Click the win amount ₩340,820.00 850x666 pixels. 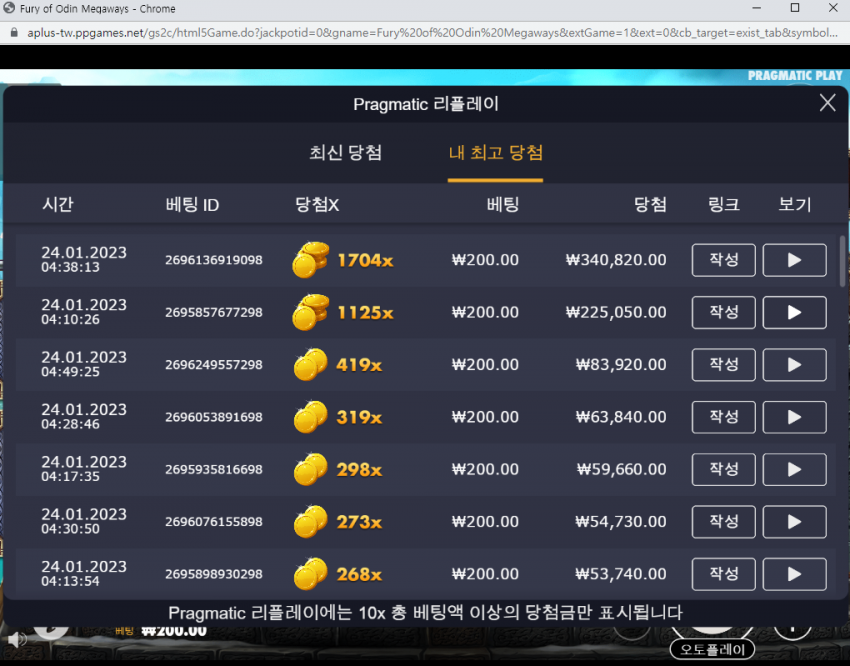point(616,260)
